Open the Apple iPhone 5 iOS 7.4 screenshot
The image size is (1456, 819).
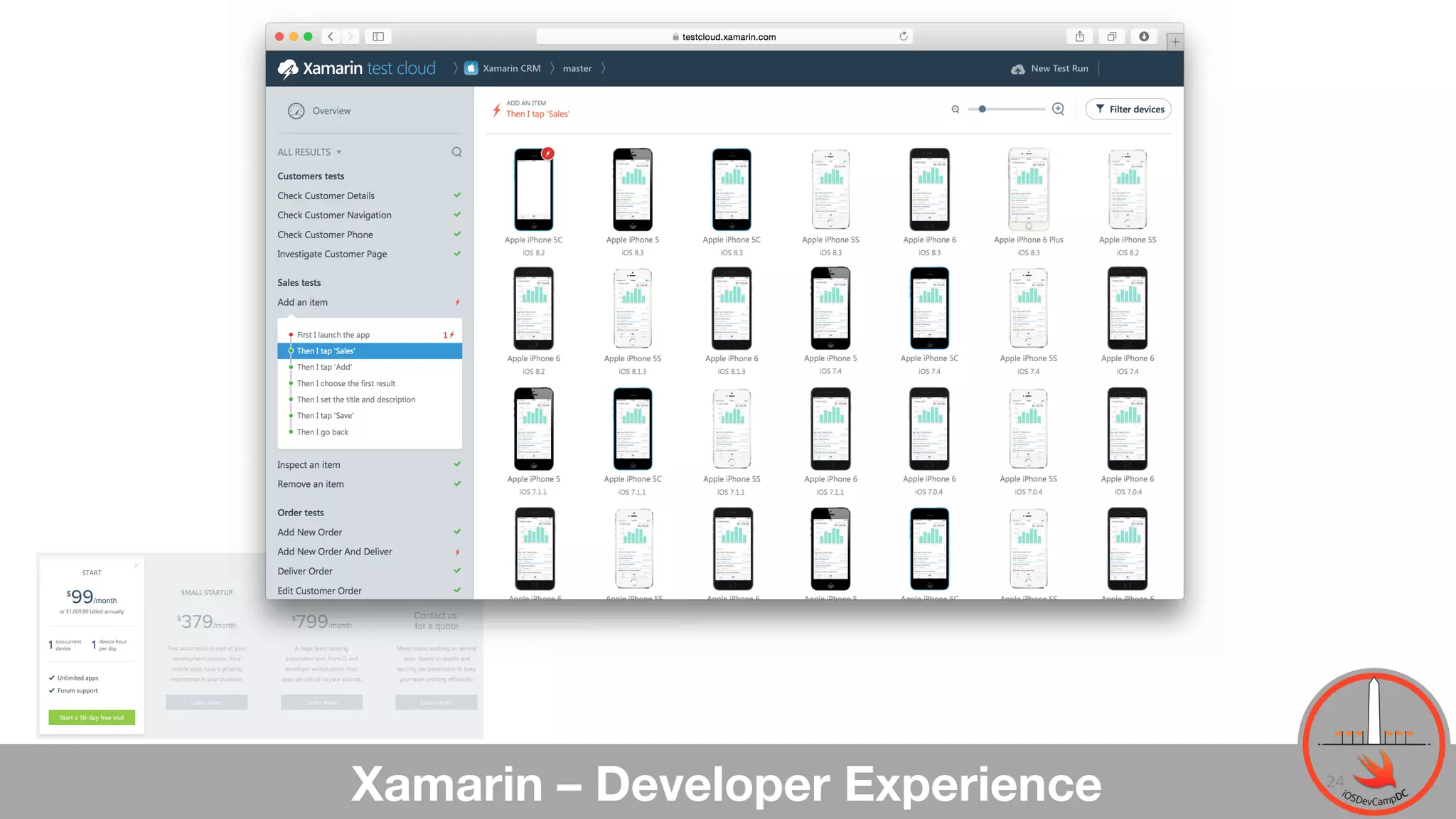tap(830, 308)
